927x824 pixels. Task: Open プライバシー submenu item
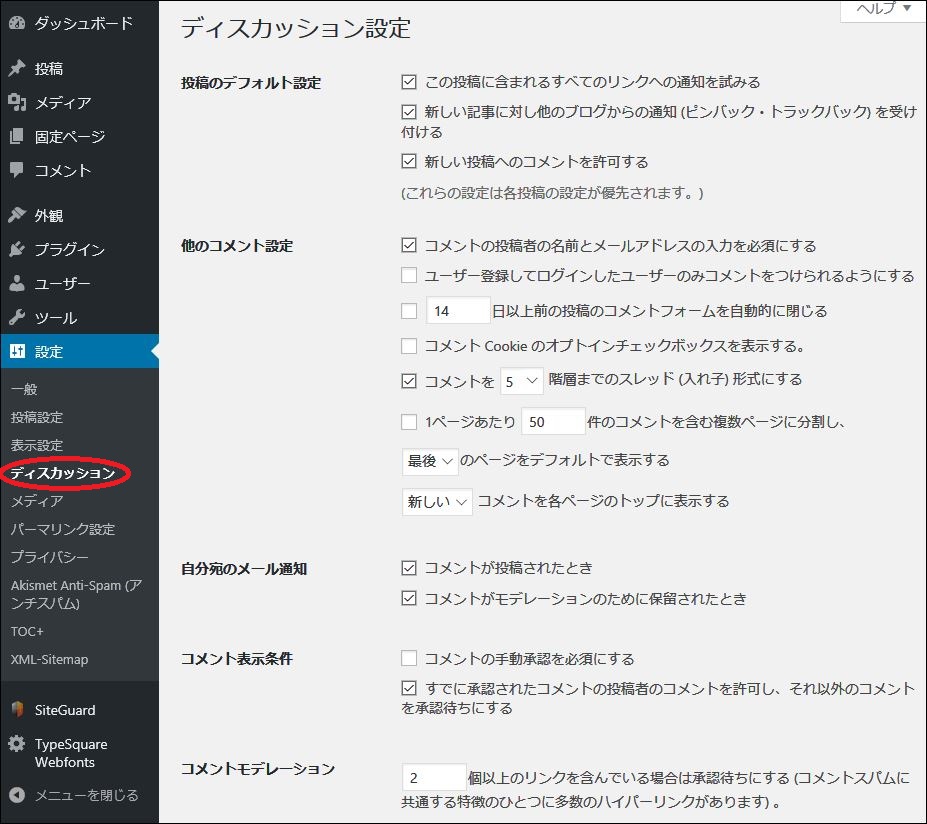click(50, 557)
